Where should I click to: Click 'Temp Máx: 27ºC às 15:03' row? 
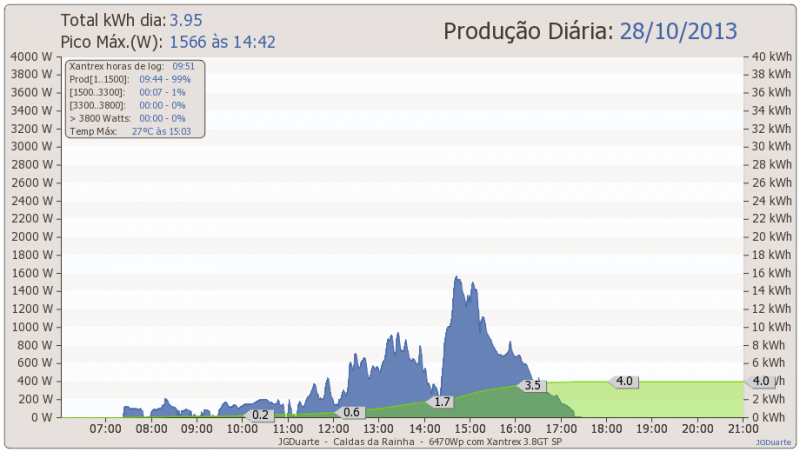(x=130, y=131)
